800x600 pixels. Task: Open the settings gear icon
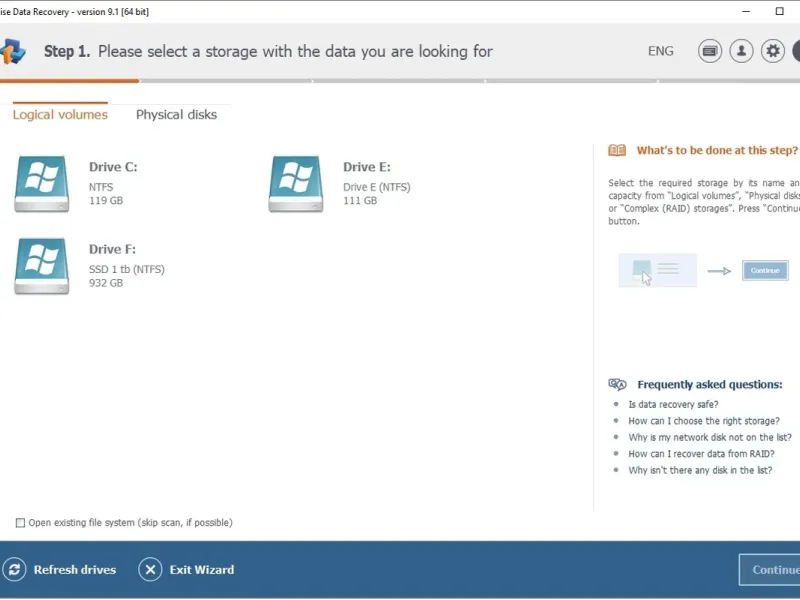772,51
